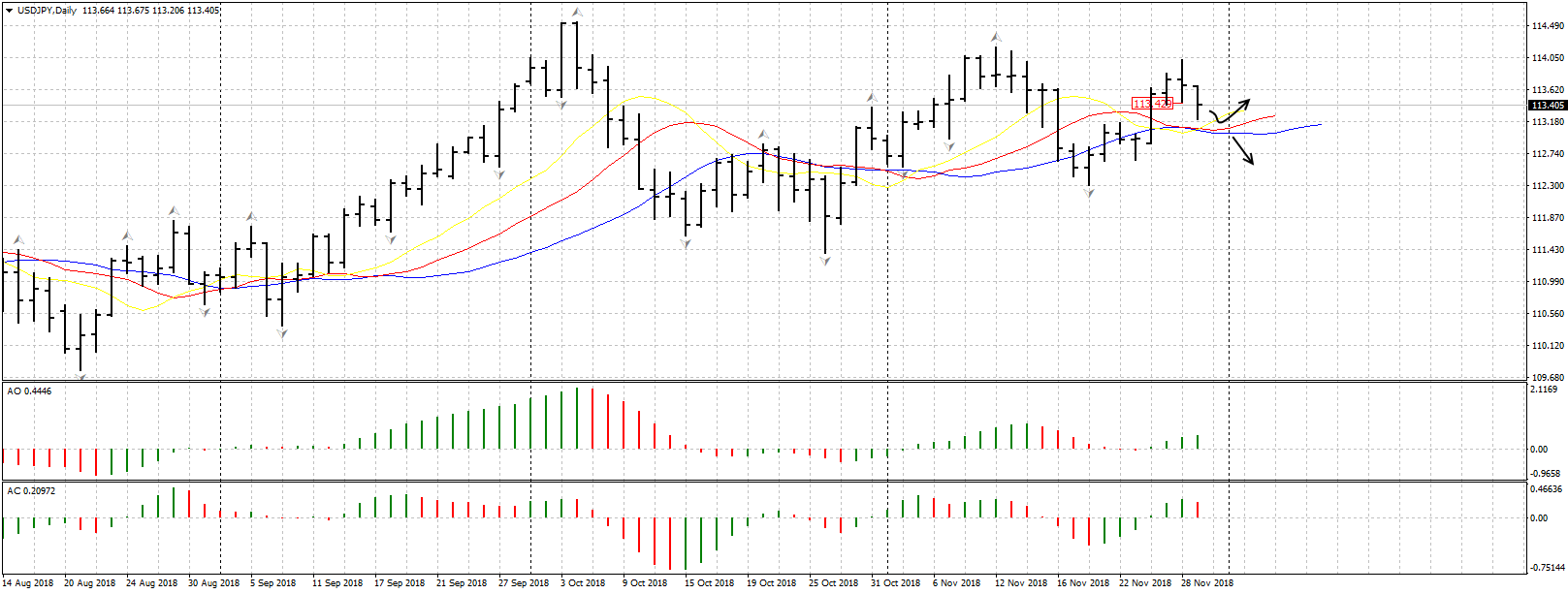Image resolution: width=1568 pixels, height=594 pixels.
Task: Click the AC 0.20972 indicator label
Action: point(32,491)
